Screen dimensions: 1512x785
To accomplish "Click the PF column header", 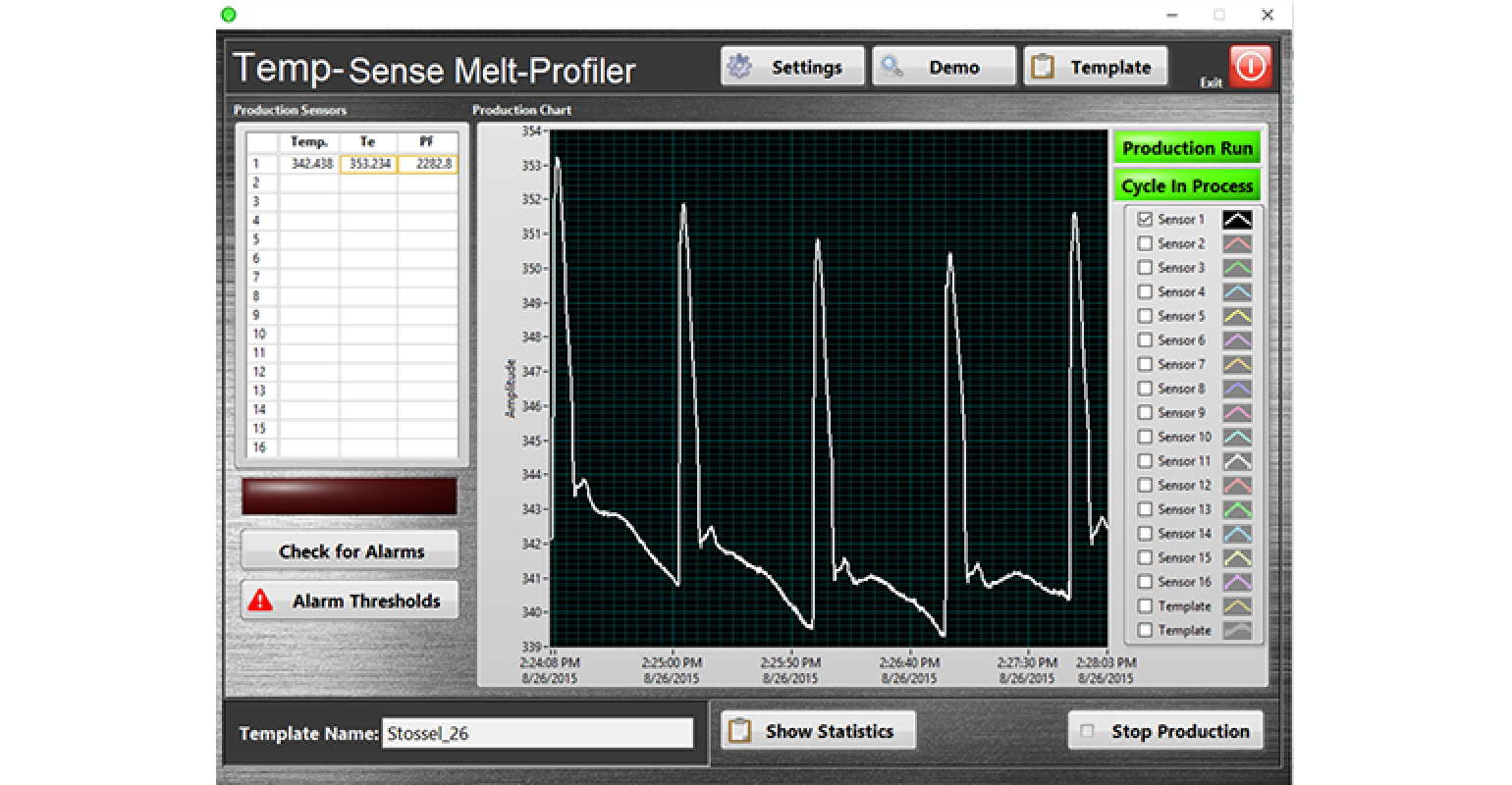I will [x=427, y=142].
